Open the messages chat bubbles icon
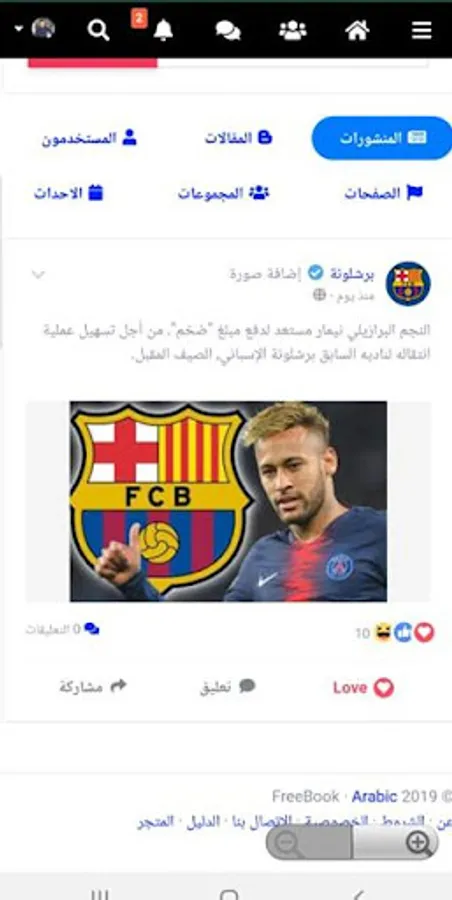 pyautogui.click(x=228, y=30)
